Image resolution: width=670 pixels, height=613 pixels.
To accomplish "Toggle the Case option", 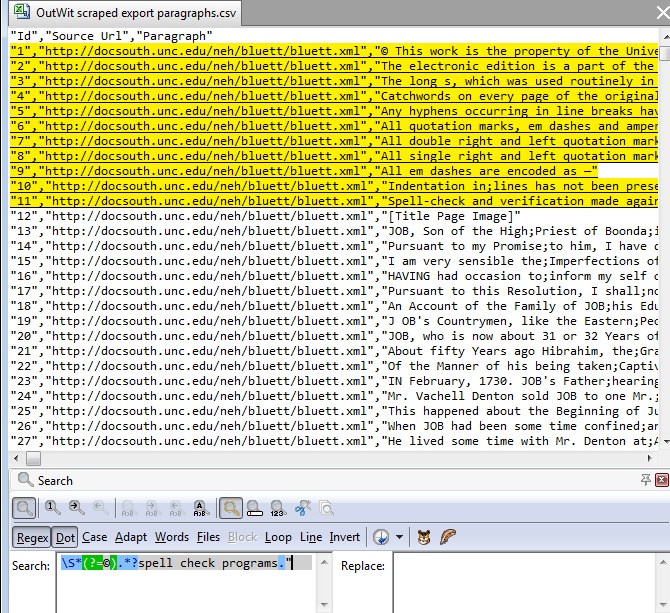I will click(x=94, y=537).
